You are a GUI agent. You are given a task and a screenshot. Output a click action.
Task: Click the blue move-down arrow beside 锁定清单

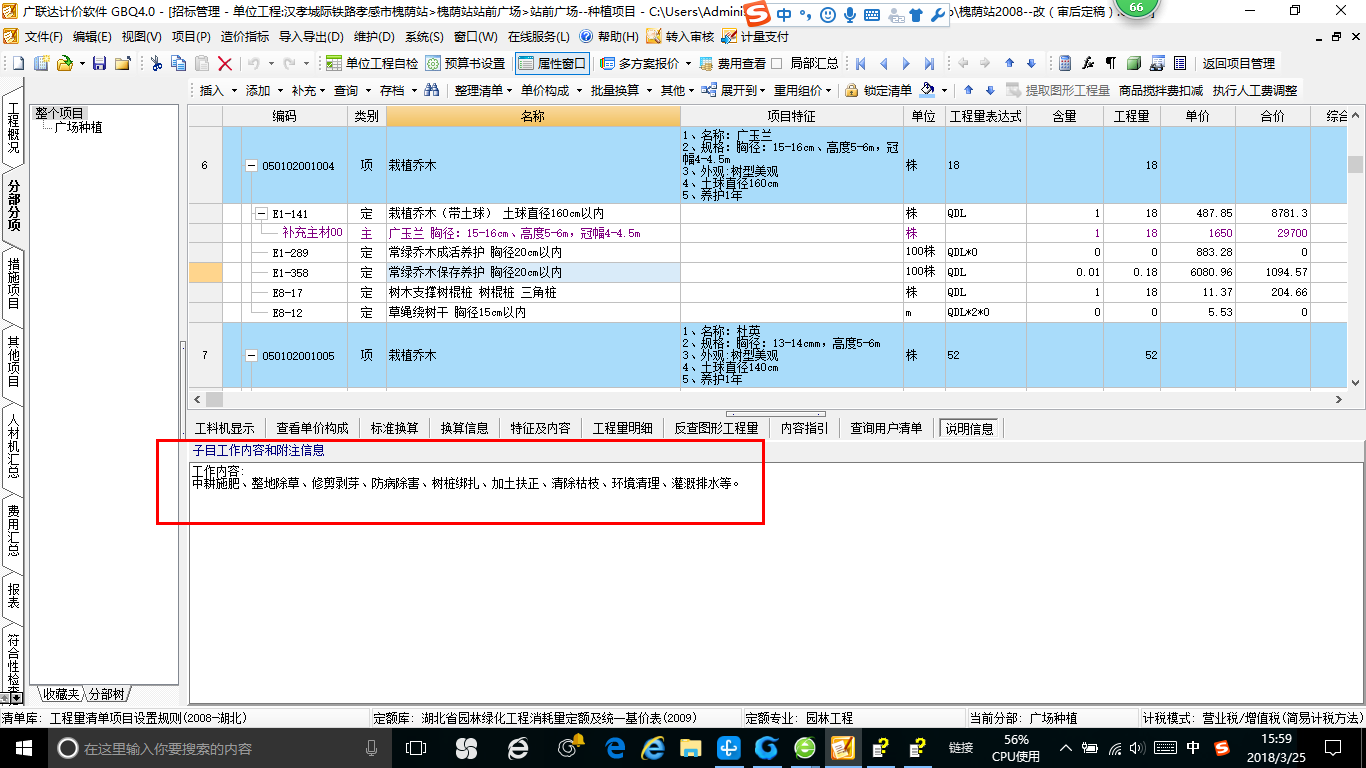point(990,90)
